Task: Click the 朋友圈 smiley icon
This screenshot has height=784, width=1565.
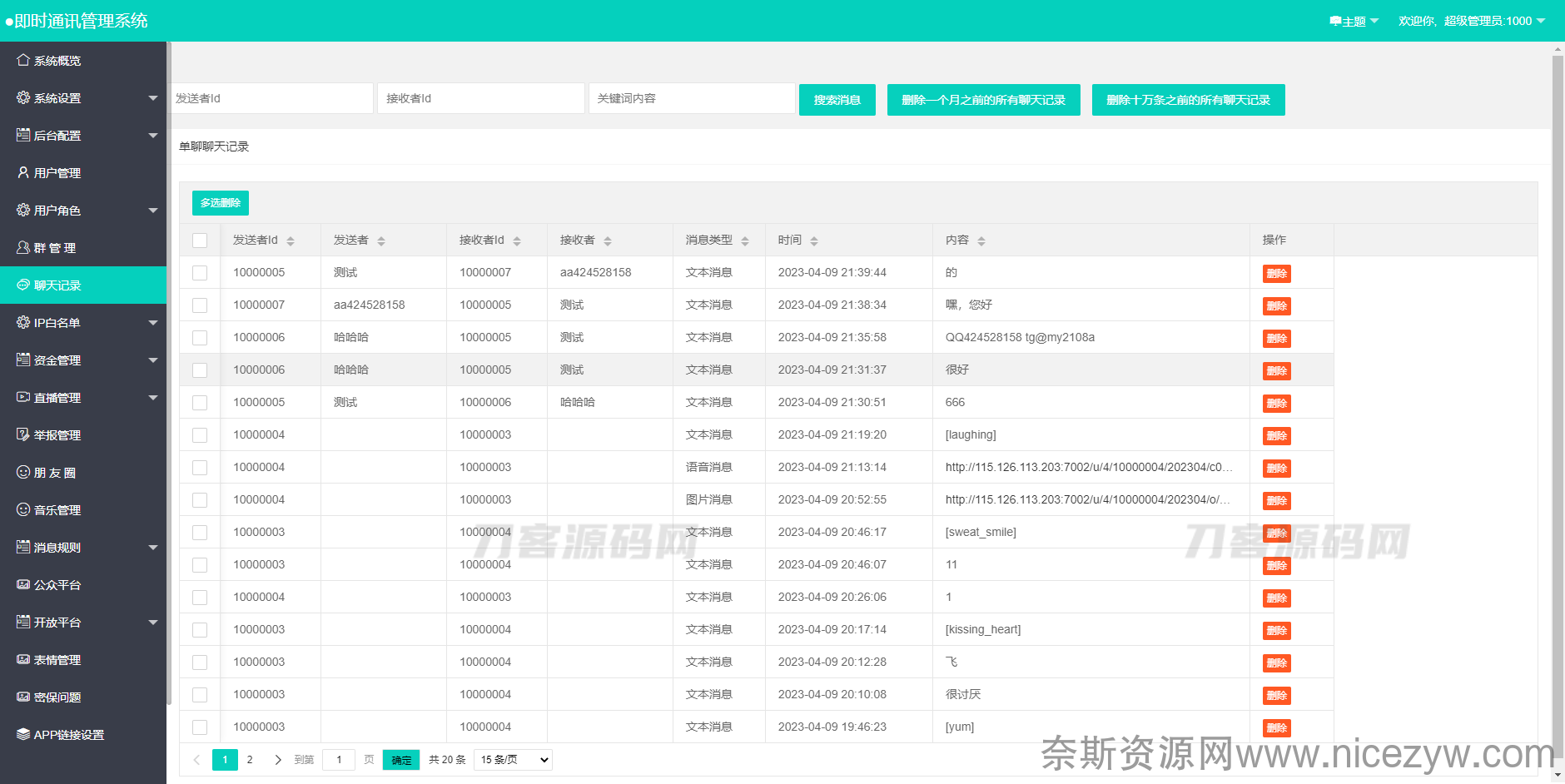Action: tap(23, 472)
